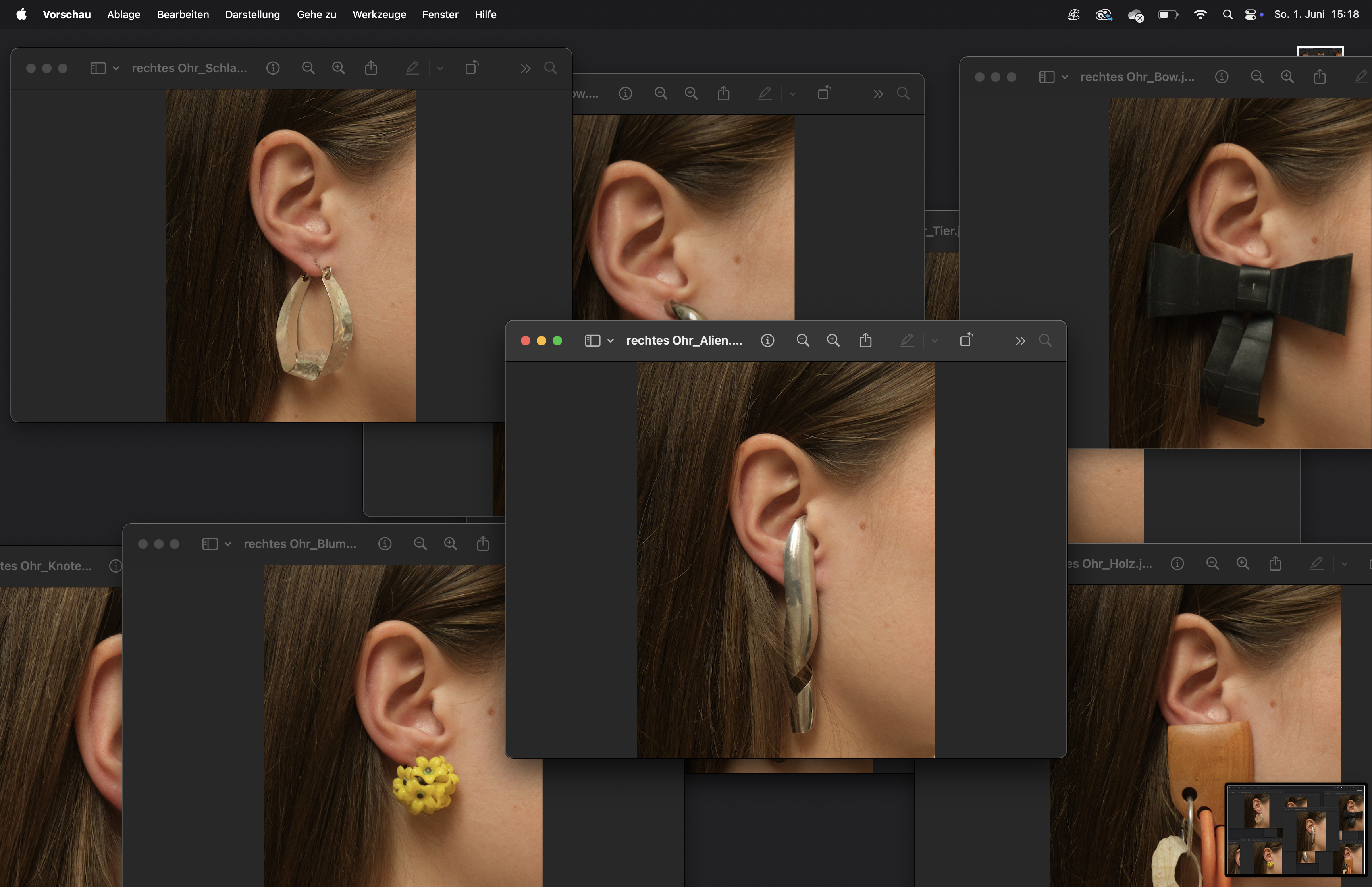
Task: Share the rechtes Ohr_Alien image
Action: coord(865,340)
